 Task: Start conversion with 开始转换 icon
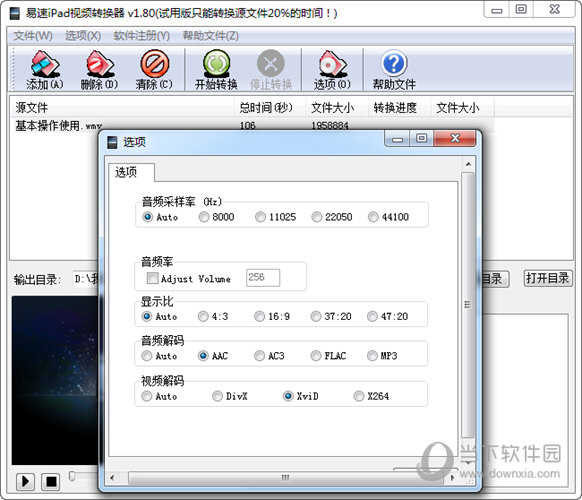click(216, 71)
